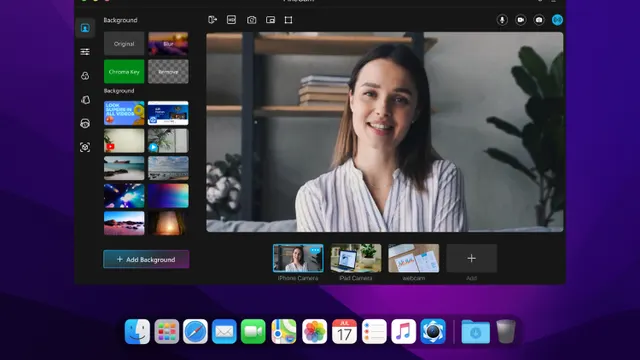Click the HD resolution toolbar icon

click(x=231, y=20)
